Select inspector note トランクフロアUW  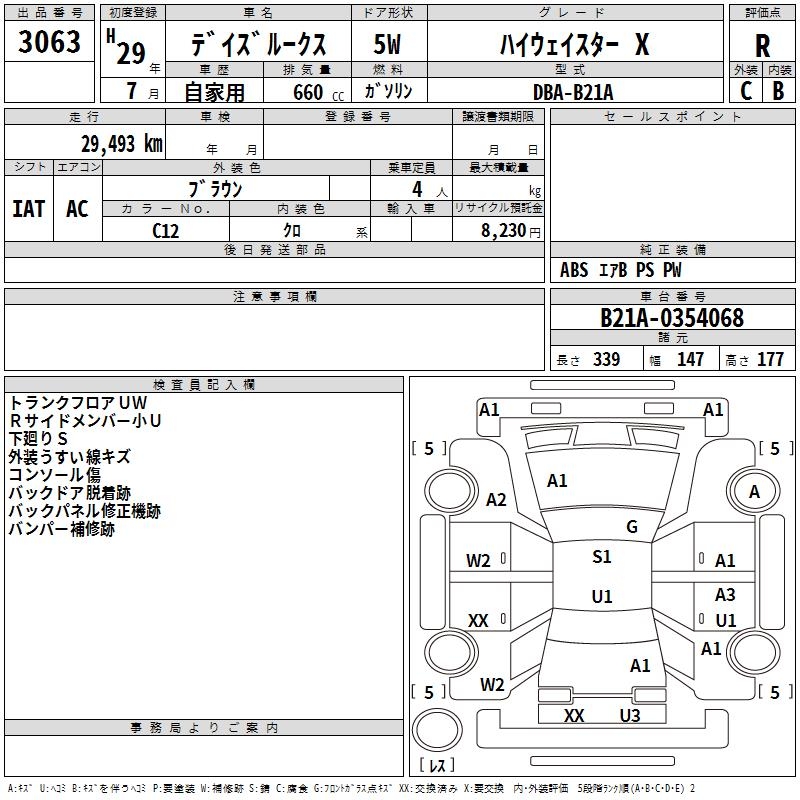point(78,403)
